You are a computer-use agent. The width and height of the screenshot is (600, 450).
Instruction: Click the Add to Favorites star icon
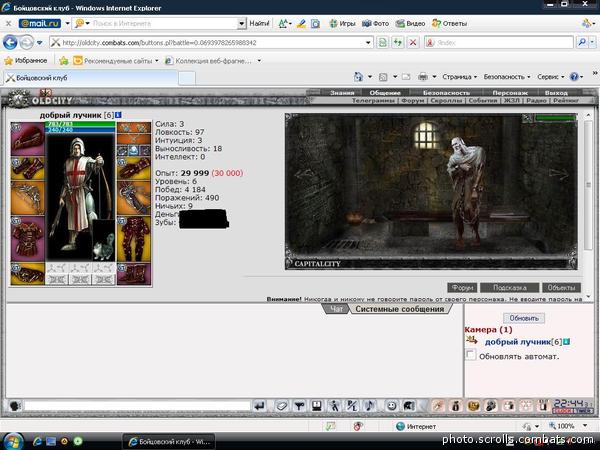pos(64,60)
